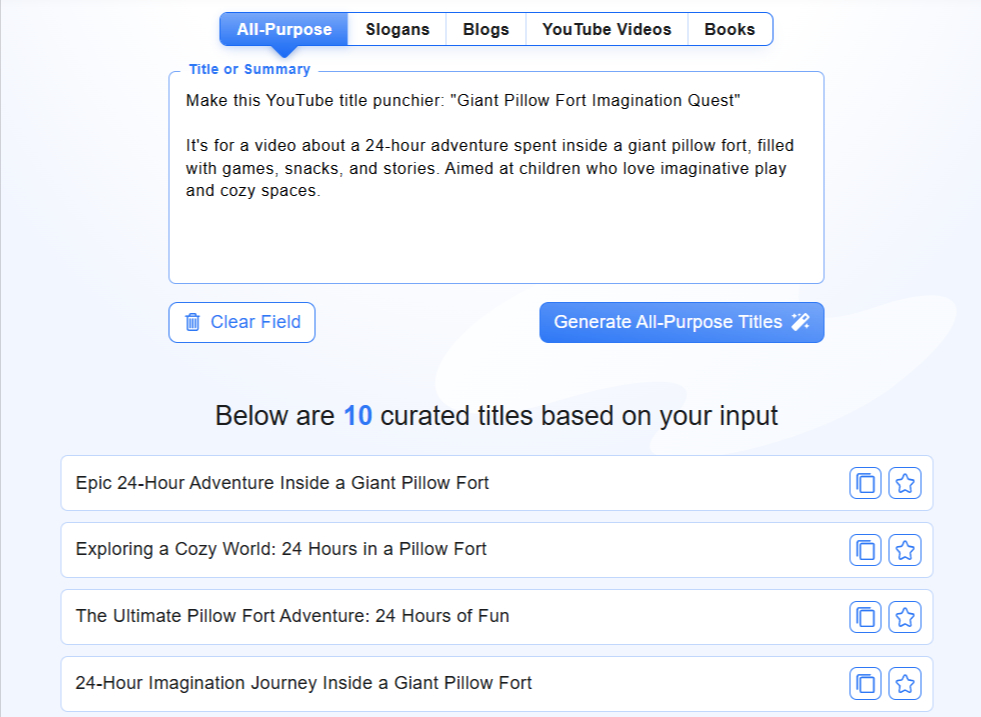Favorite the 'Epic 24-Hour Adventure' title
The image size is (981, 717).
click(x=905, y=483)
